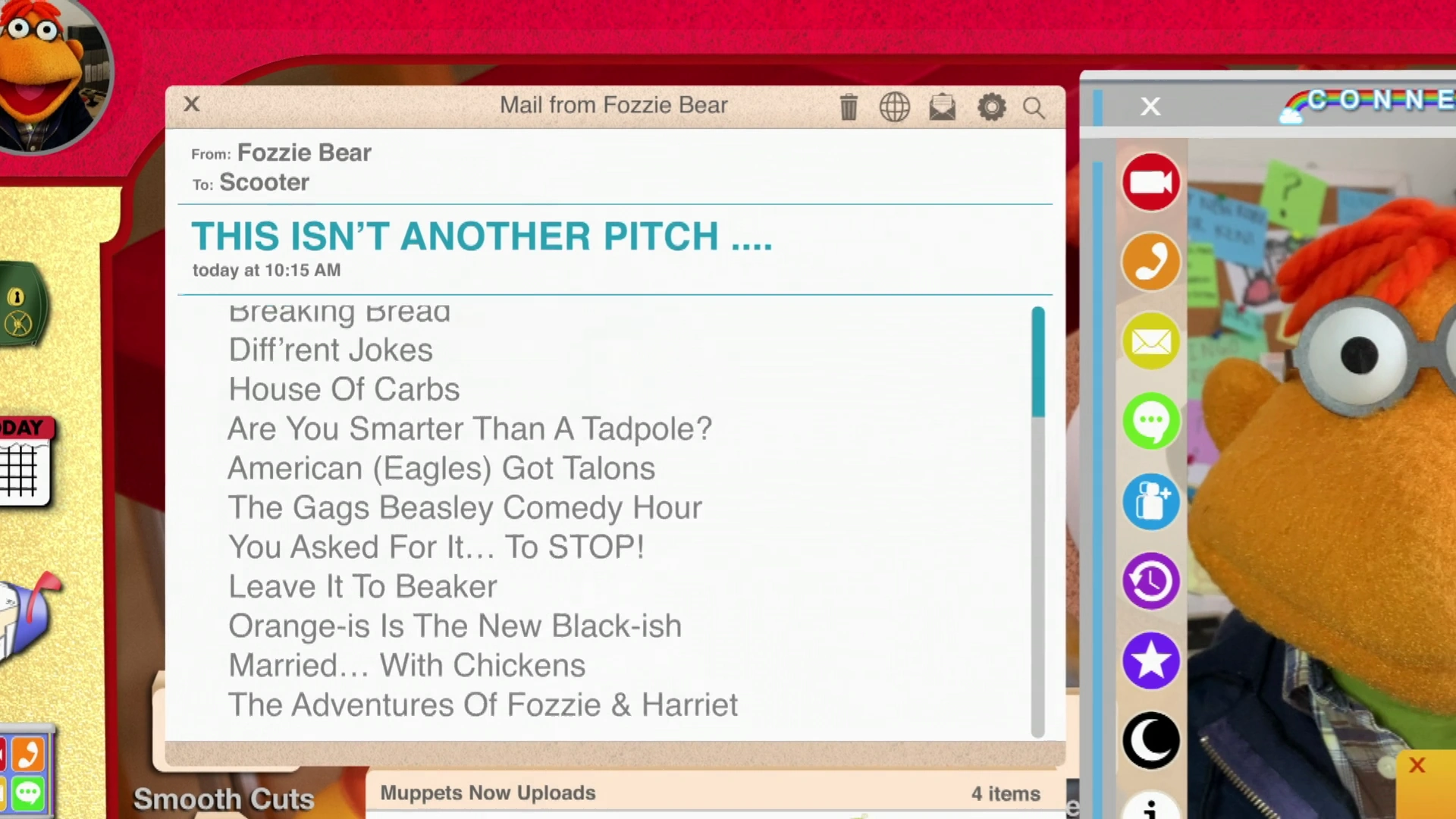Select the Muppets Now Uploads header
This screenshot has height=819, width=1456.
click(488, 792)
